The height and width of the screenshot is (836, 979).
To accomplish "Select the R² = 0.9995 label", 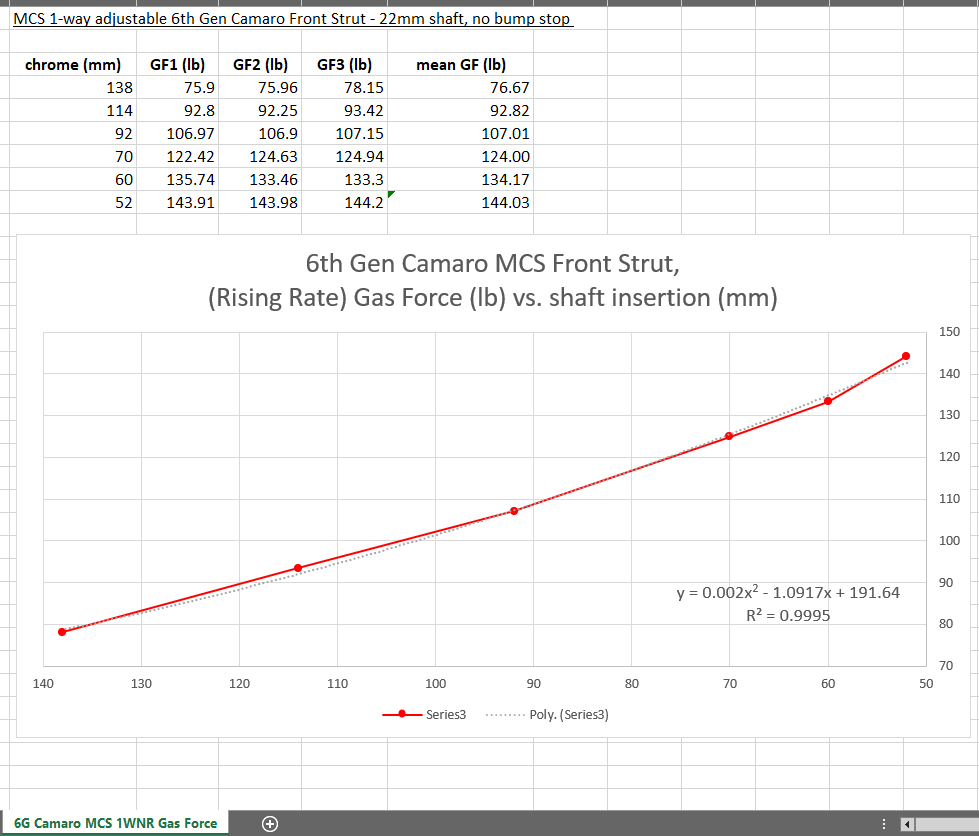I will [x=788, y=616].
